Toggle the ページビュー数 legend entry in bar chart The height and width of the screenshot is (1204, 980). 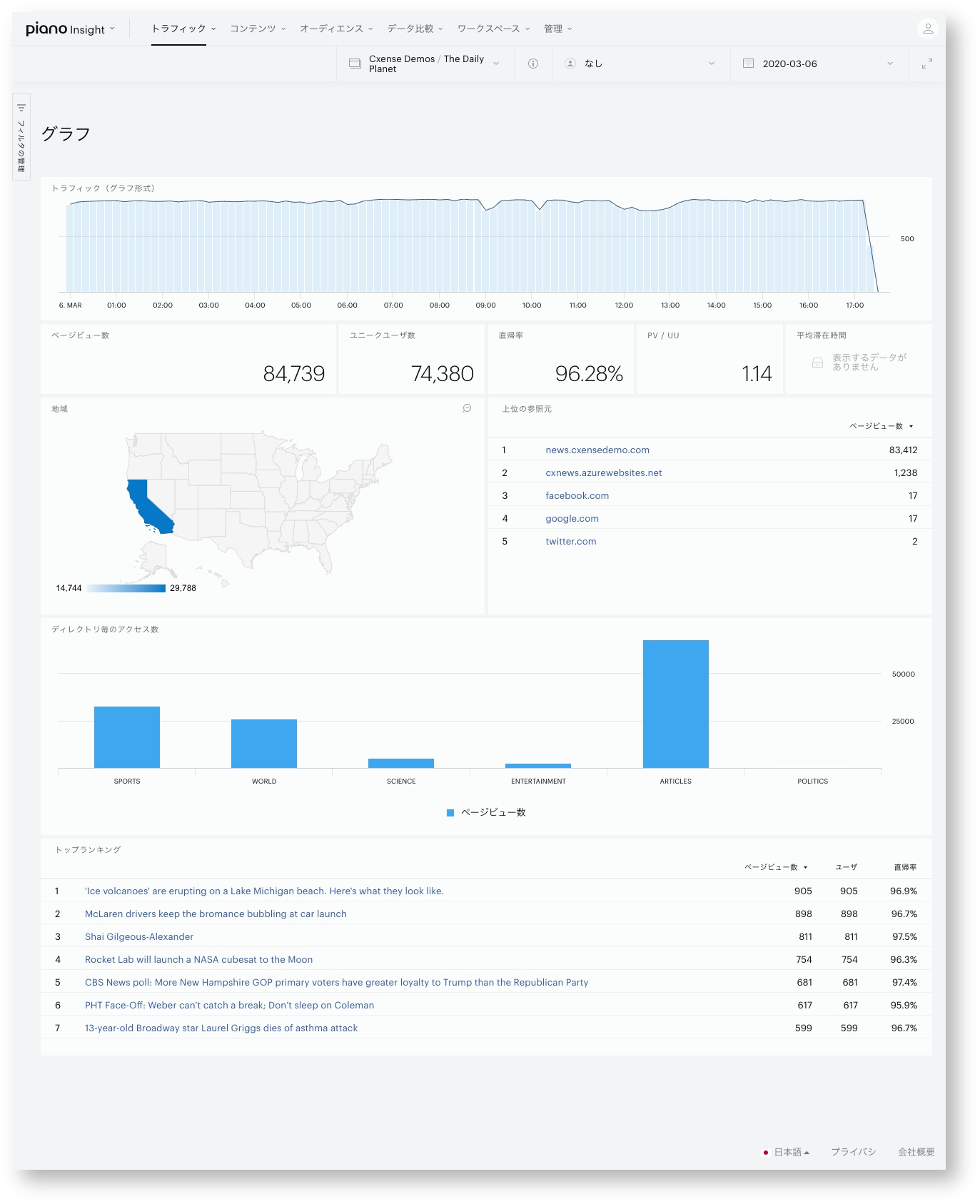pos(486,812)
